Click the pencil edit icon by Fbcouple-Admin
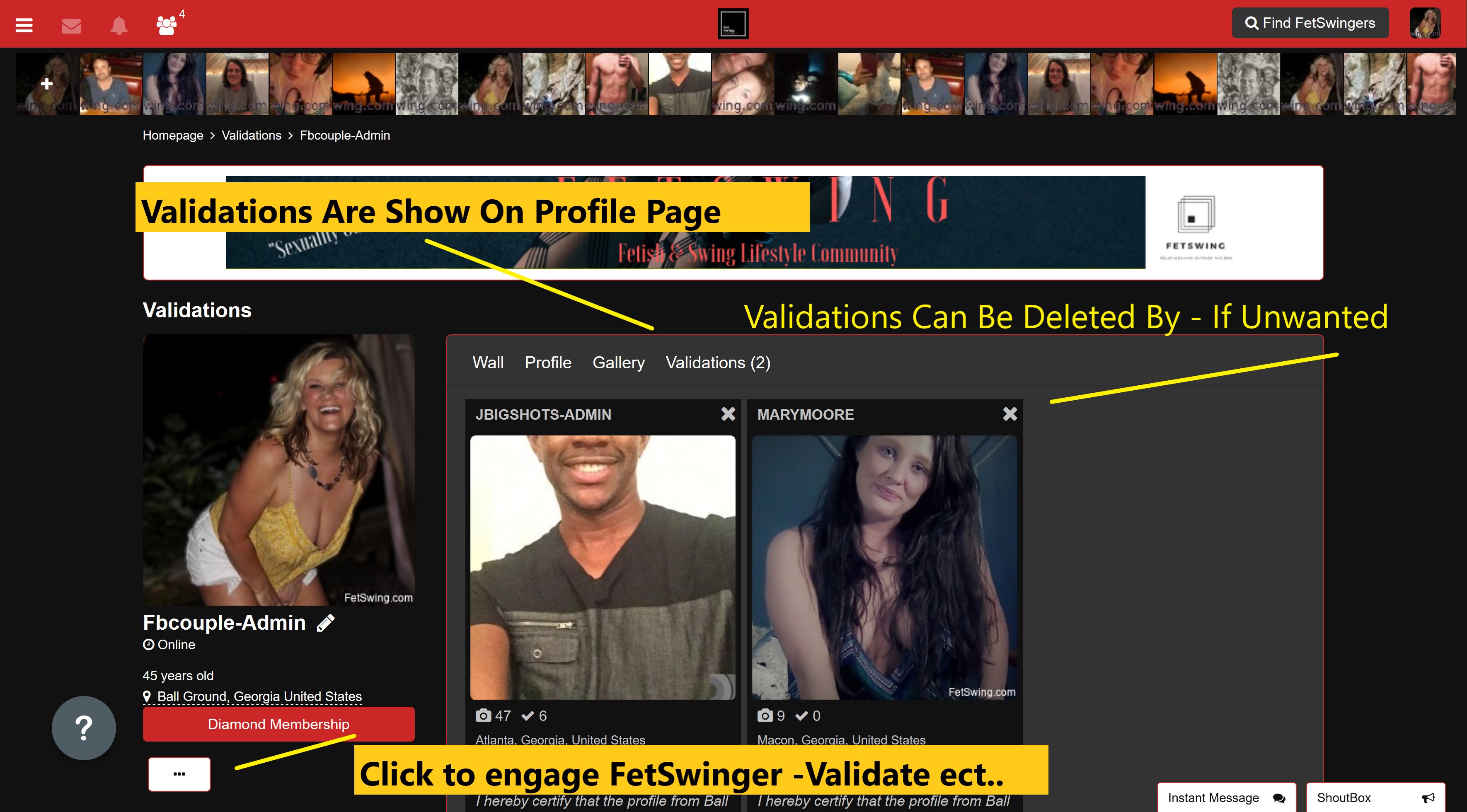Image resolution: width=1467 pixels, height=812 pixels. (325, 623)
